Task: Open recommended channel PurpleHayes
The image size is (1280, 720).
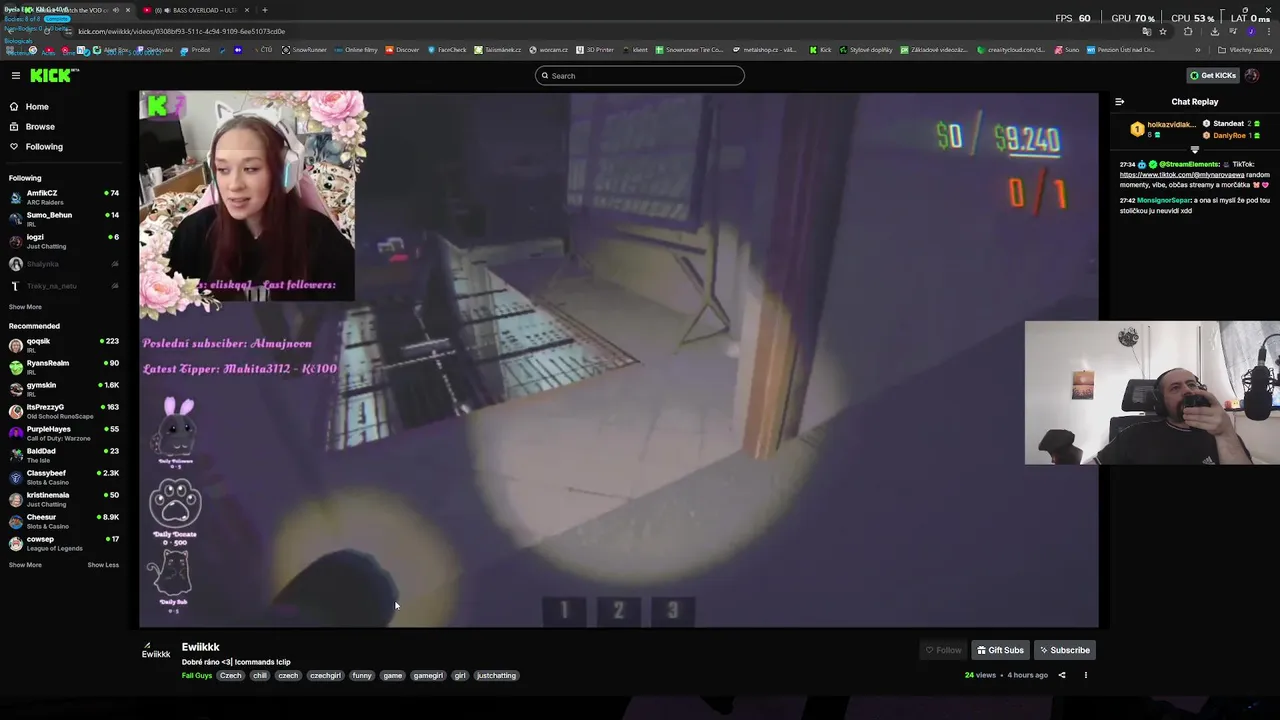Action: (x=64, y=433)
